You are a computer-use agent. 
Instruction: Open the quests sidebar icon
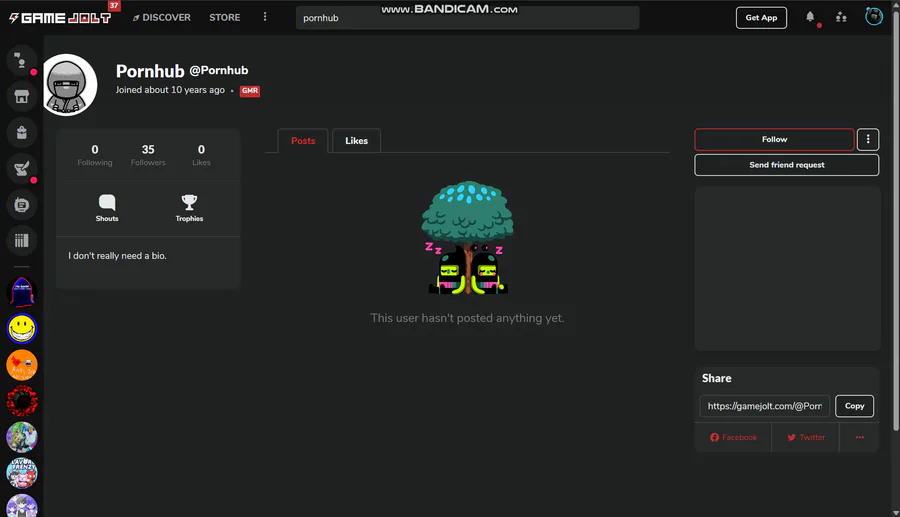coord(21,169)
